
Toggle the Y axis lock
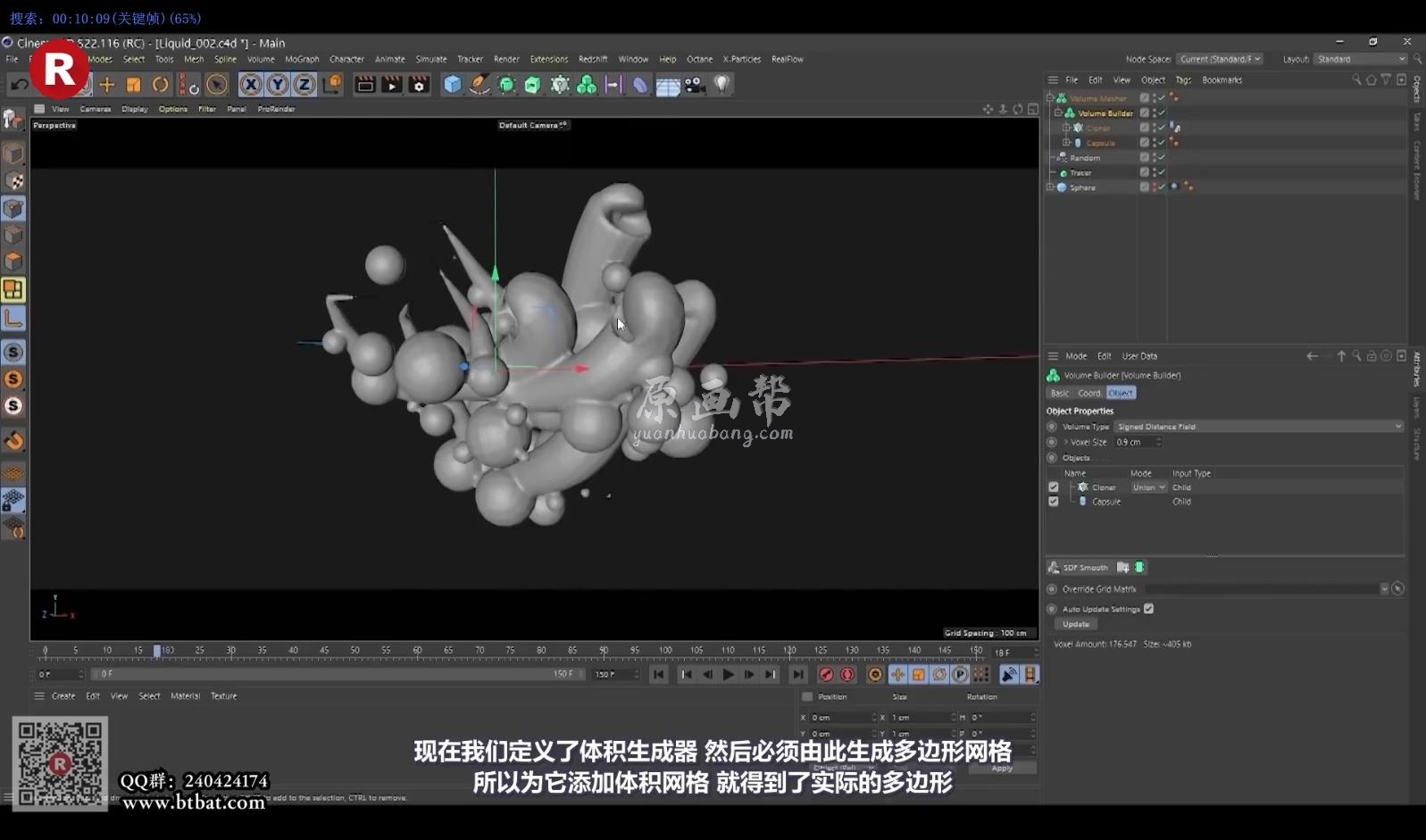(278, 84)
